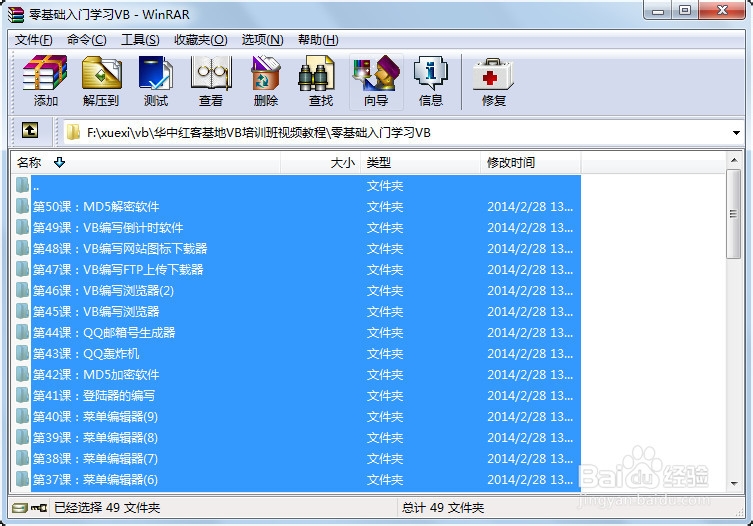This screenshot has width=753, height=526.
Task: Click scrollbar down arrow in file list
Action: pos(734,484)
